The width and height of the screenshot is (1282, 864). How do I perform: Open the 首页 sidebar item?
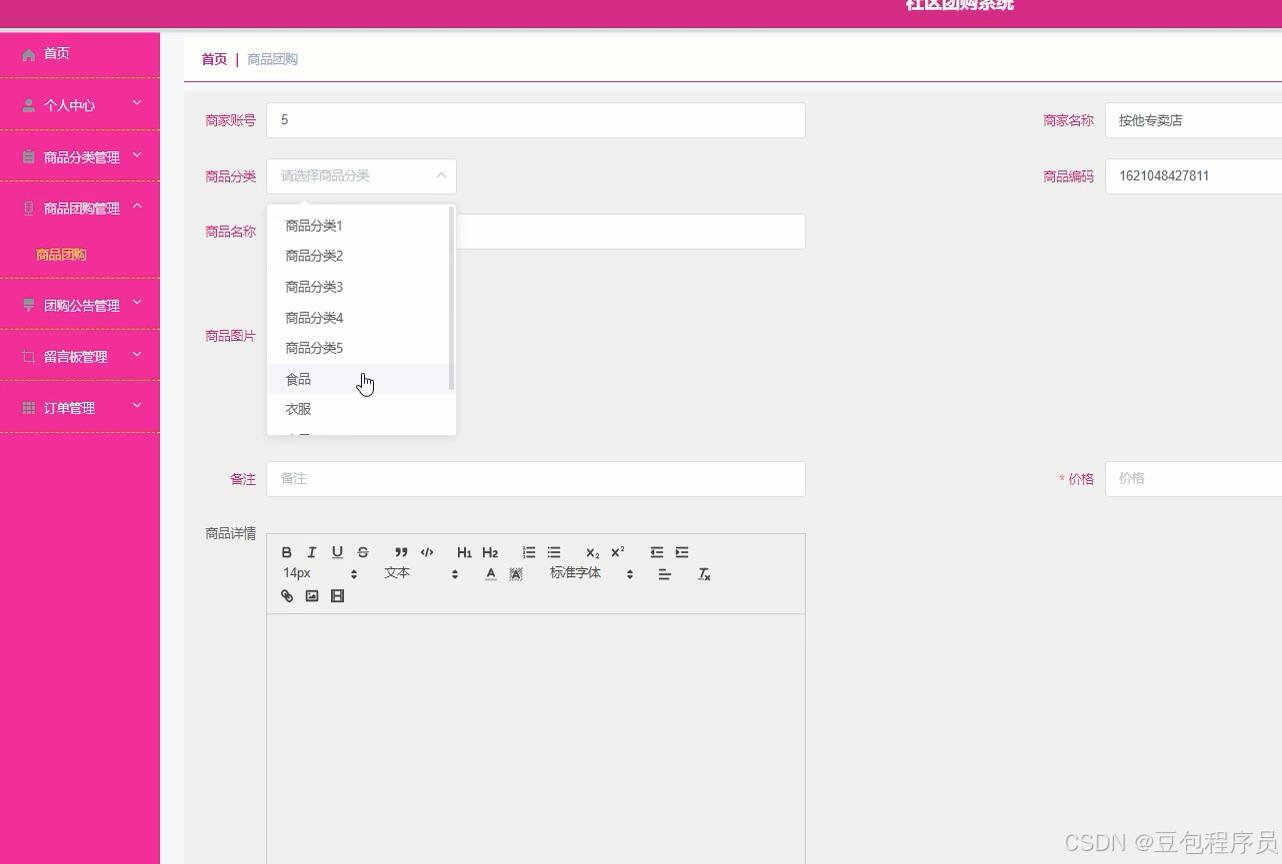80,54
